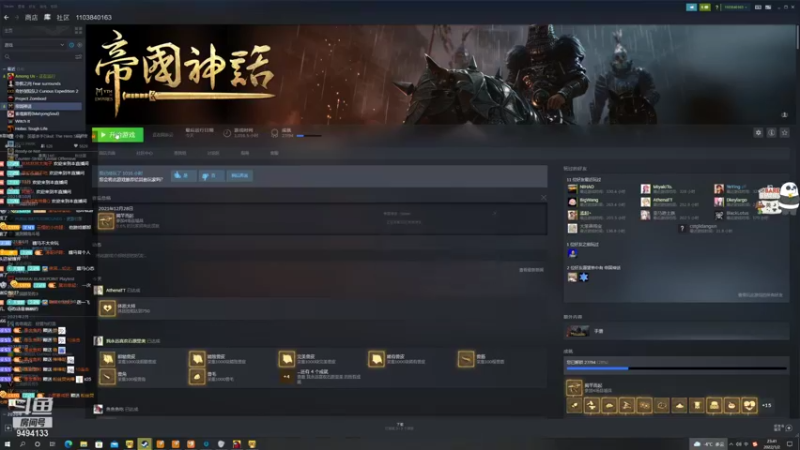Open the manual additional content item
800x450 pixels.
tap(676, 331)
